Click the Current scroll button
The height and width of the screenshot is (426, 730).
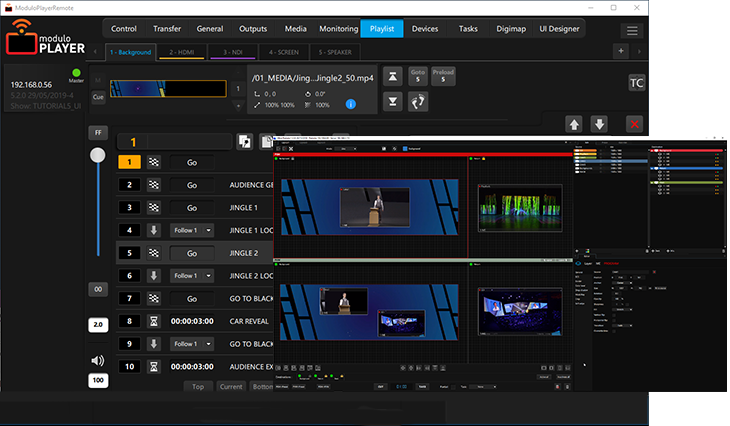pyautogui.click(x=231, y=386)
